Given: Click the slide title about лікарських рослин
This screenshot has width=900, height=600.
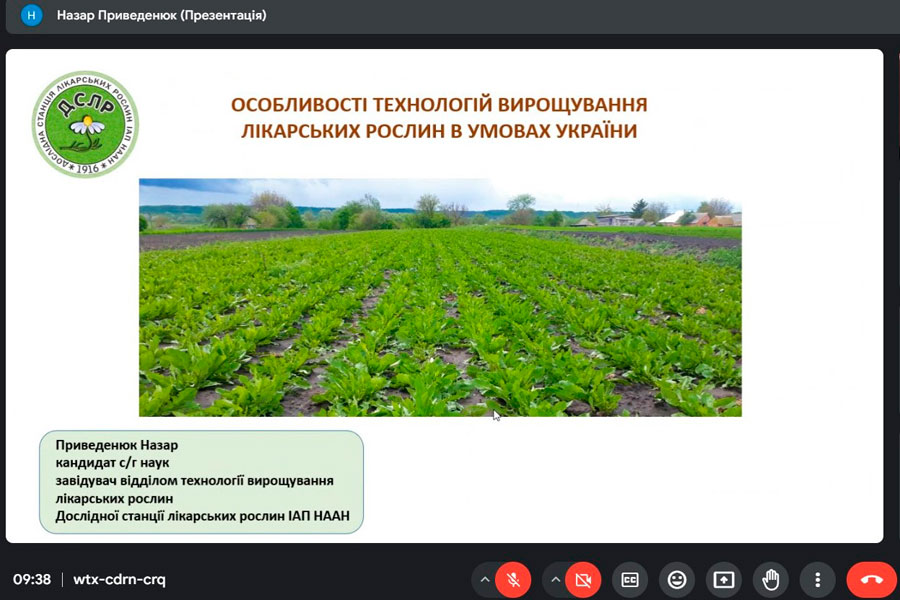Looking at the screenshot, I should (439, 117).
